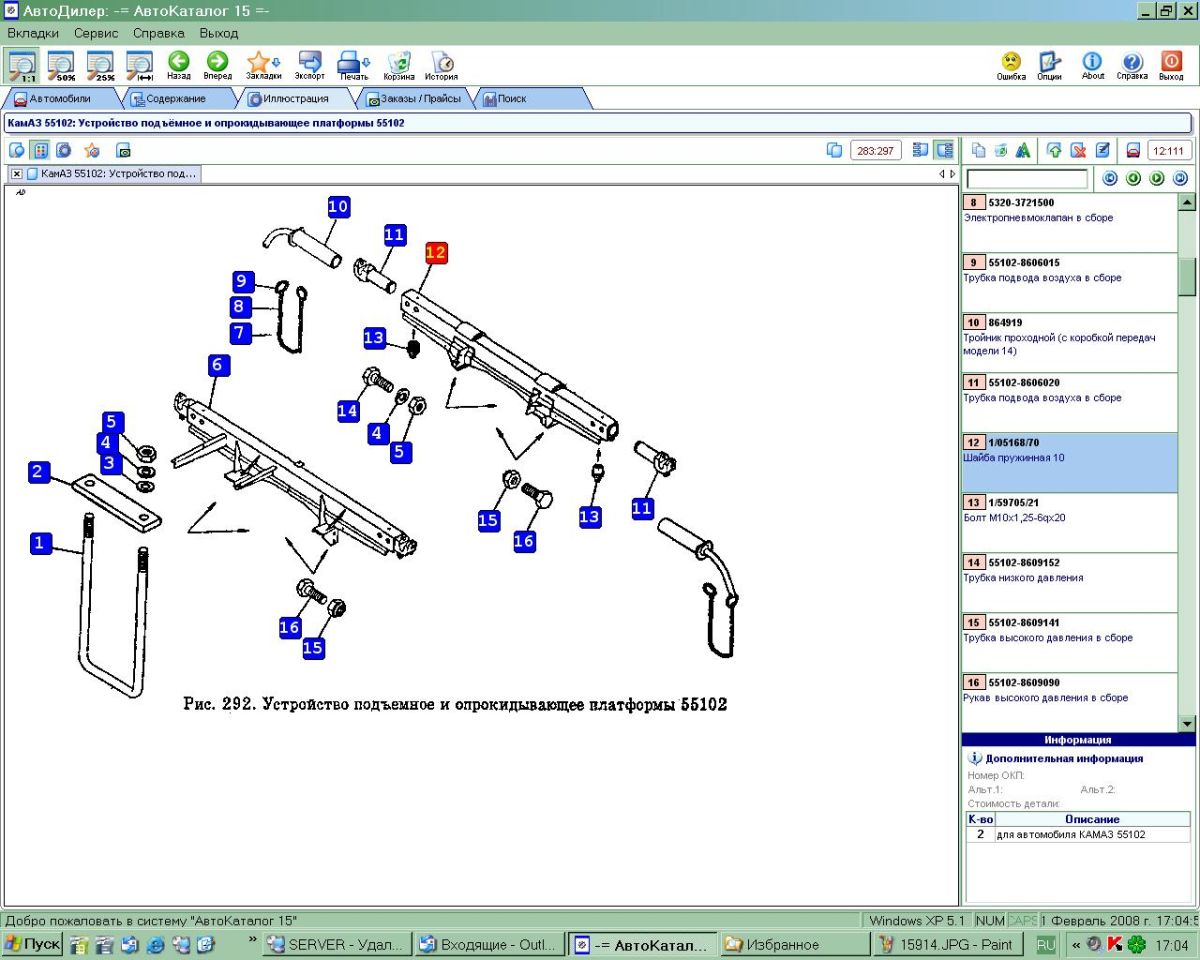Click the red car icon in parts toolbar
1200x960 pixels.
pyautogui.click(x=1134, y=150)
